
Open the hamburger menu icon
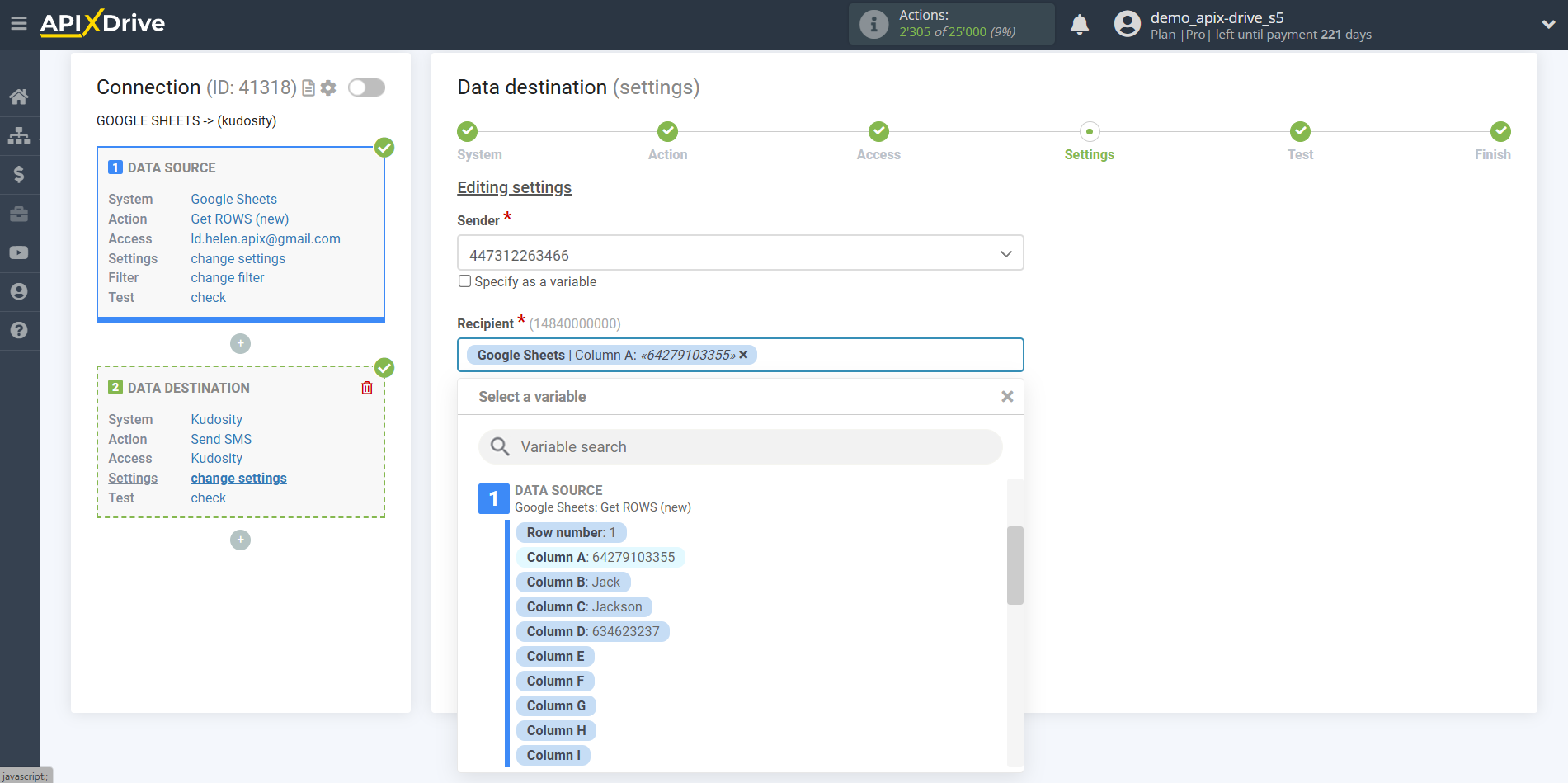pos(19,23)
